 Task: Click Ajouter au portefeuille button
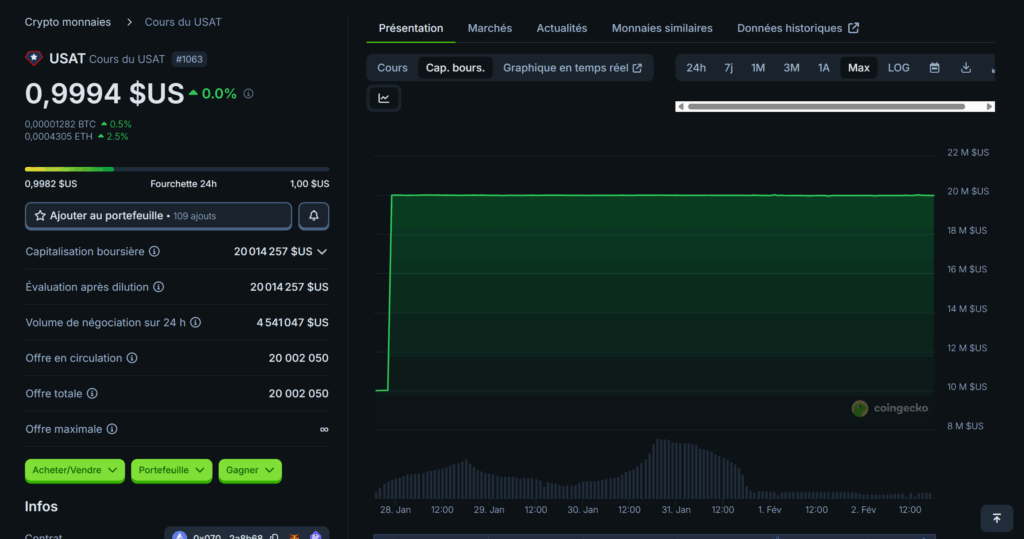(158, 216)
